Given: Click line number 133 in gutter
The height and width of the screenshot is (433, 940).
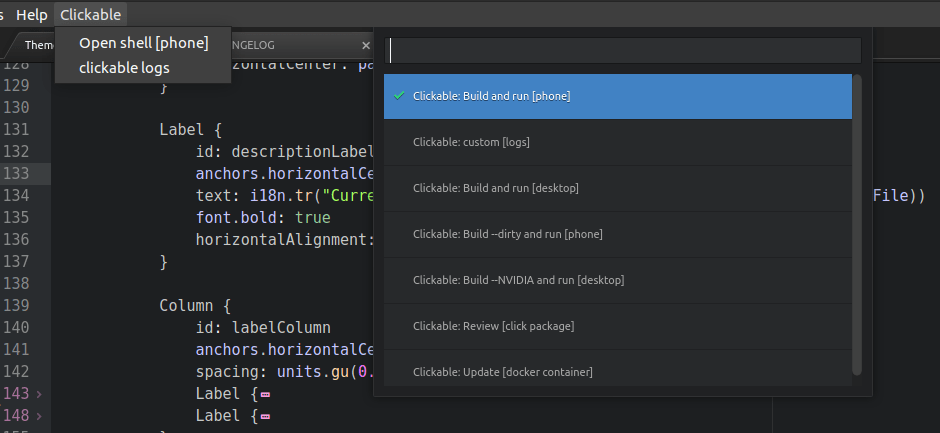Looking at the screenshot, I should pyautogui.click(x=16, y=173).
